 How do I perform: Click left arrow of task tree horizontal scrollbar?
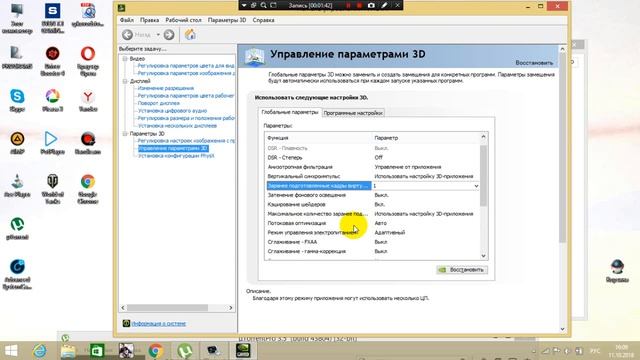pyautogui.click(x=123, y=308)
